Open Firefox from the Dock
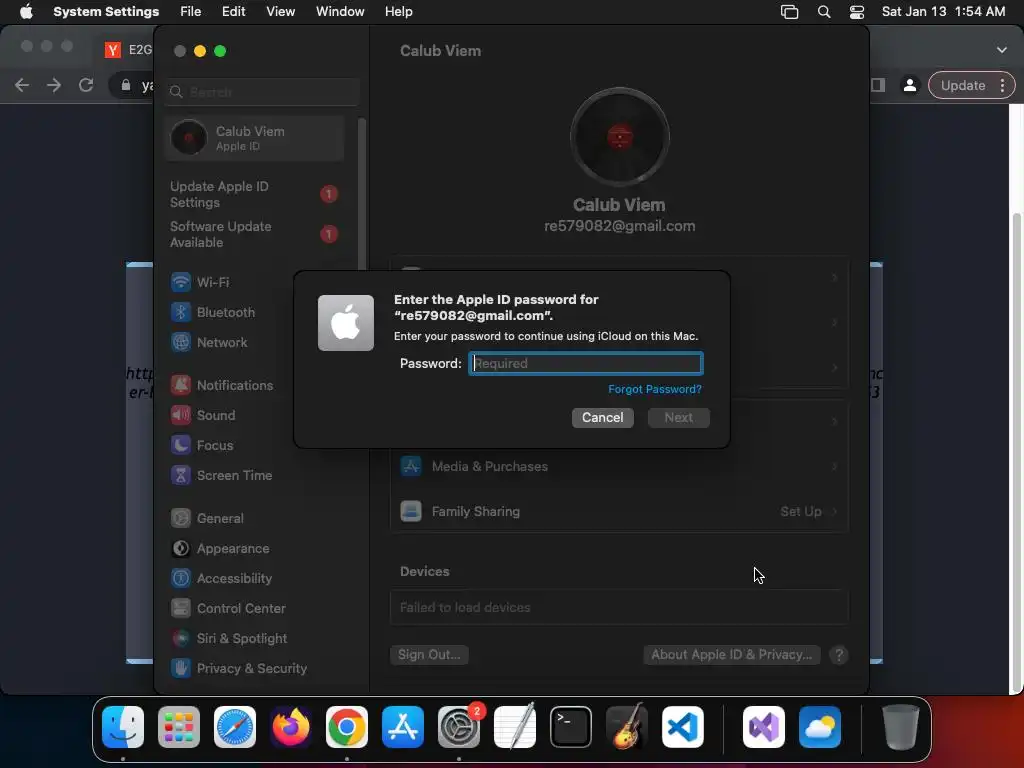This screenshot has height=768, width=1024. (291, 727)
